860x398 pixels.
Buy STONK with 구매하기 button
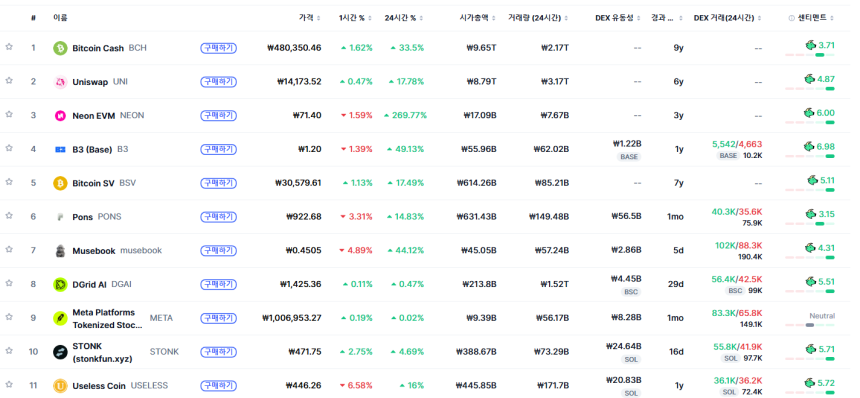tap(218, 352)
